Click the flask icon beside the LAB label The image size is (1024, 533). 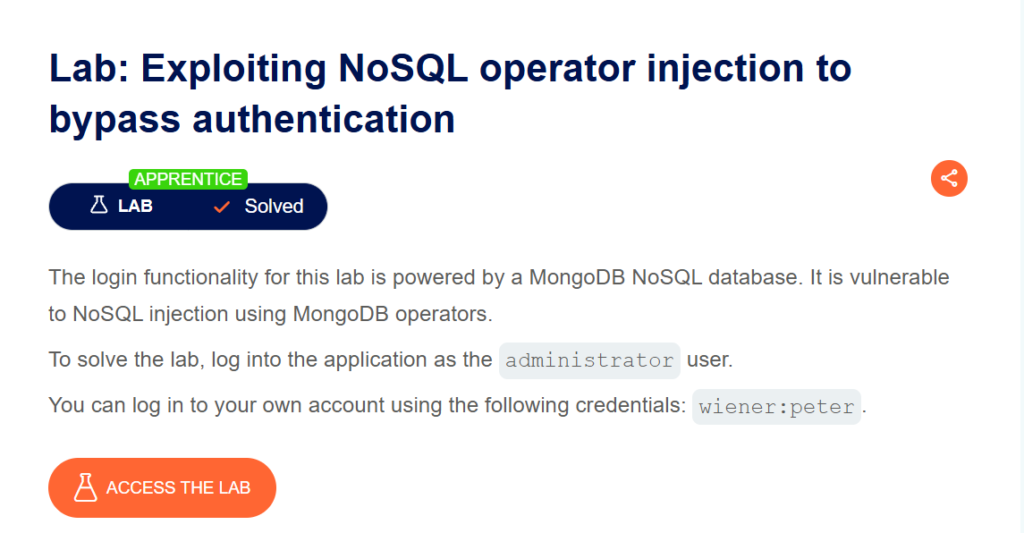(x=98, y=206)
